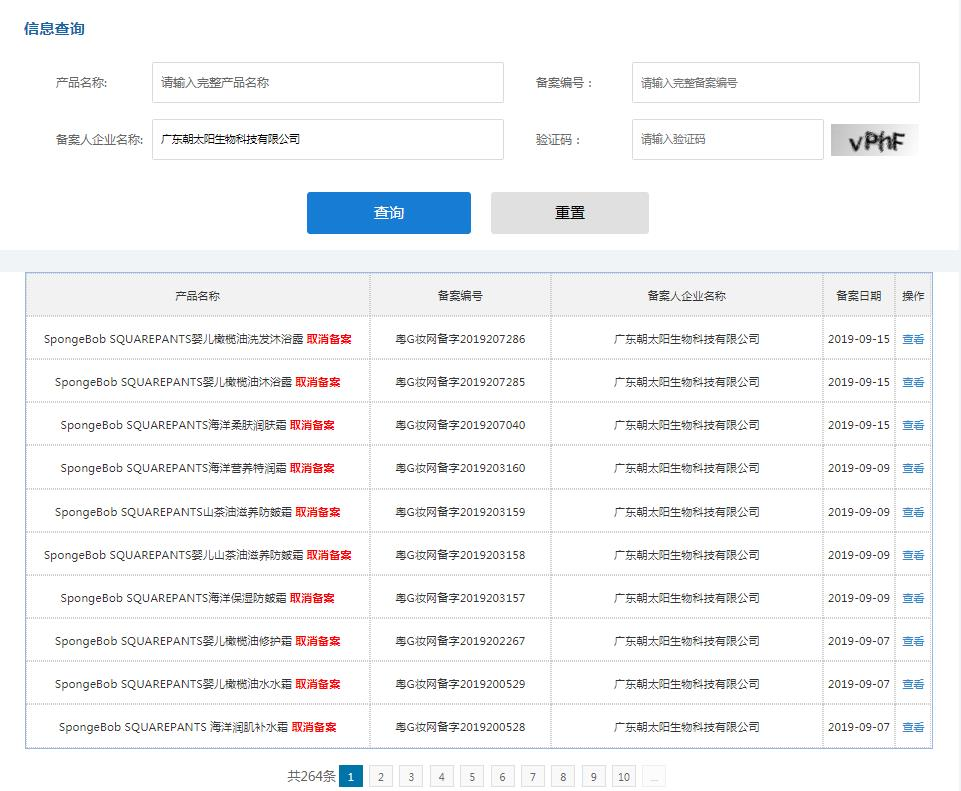
Task: Click the 备案编号 input field
Action: (x=775, y=82)
